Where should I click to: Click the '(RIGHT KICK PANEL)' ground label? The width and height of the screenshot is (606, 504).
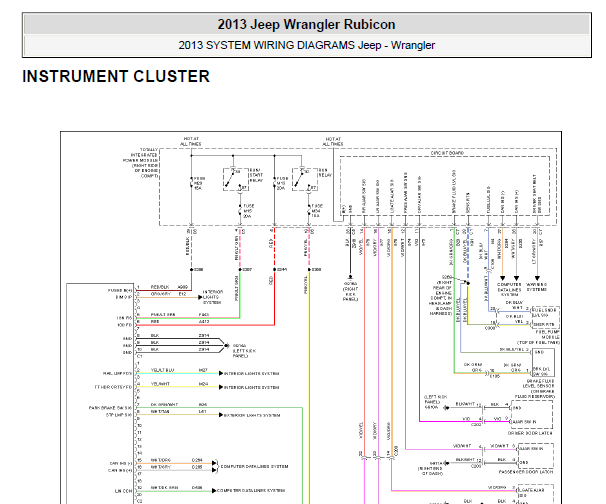351,294
